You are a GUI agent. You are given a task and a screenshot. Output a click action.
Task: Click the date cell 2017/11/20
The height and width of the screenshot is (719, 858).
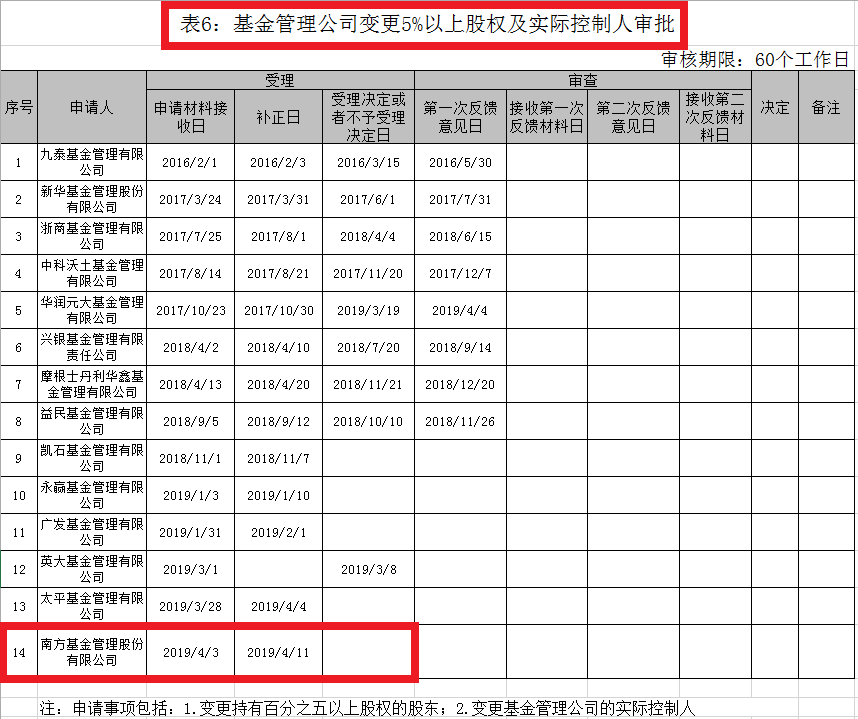(368, 273)
